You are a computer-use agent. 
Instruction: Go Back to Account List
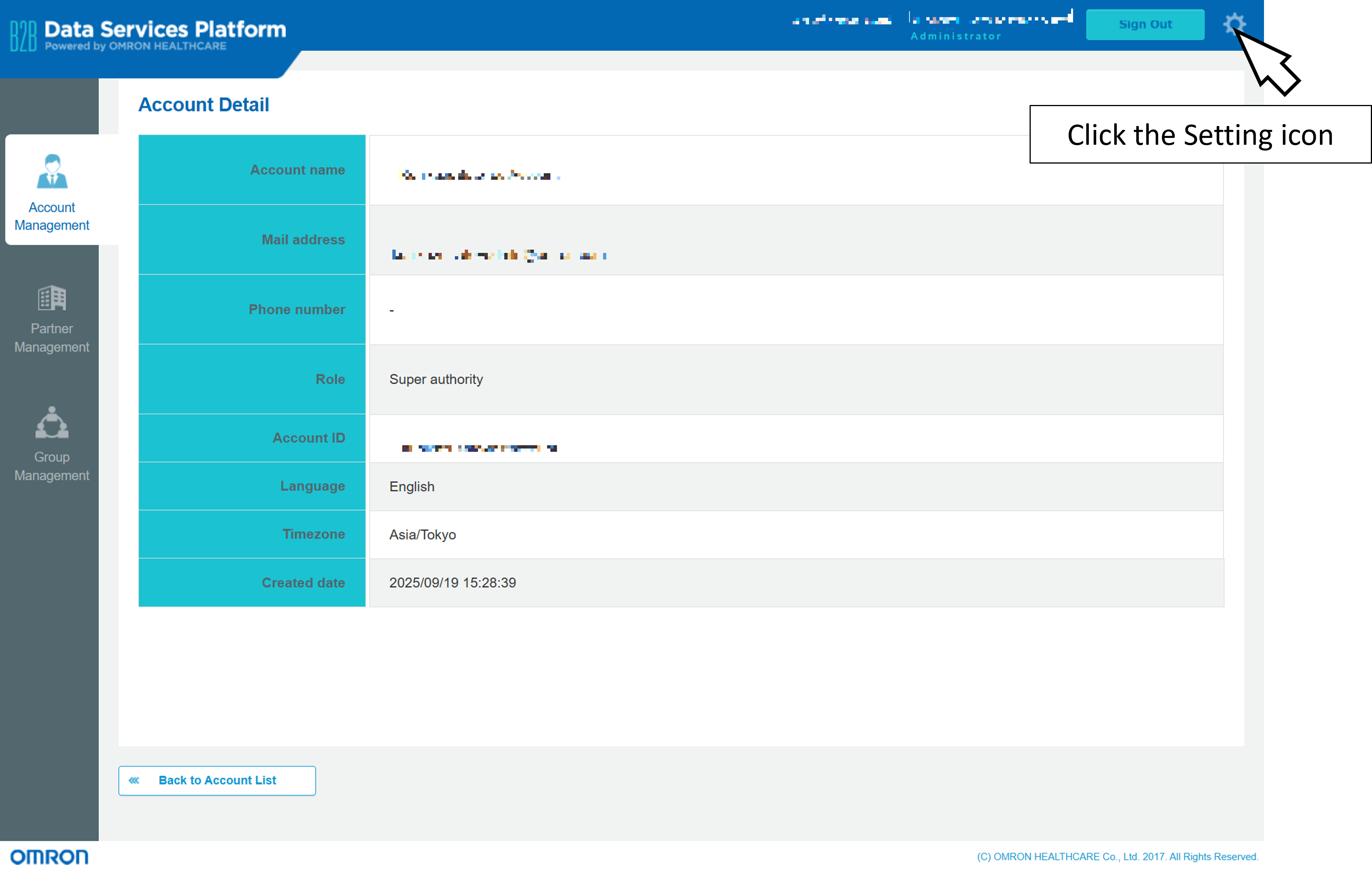pos(217,780)
